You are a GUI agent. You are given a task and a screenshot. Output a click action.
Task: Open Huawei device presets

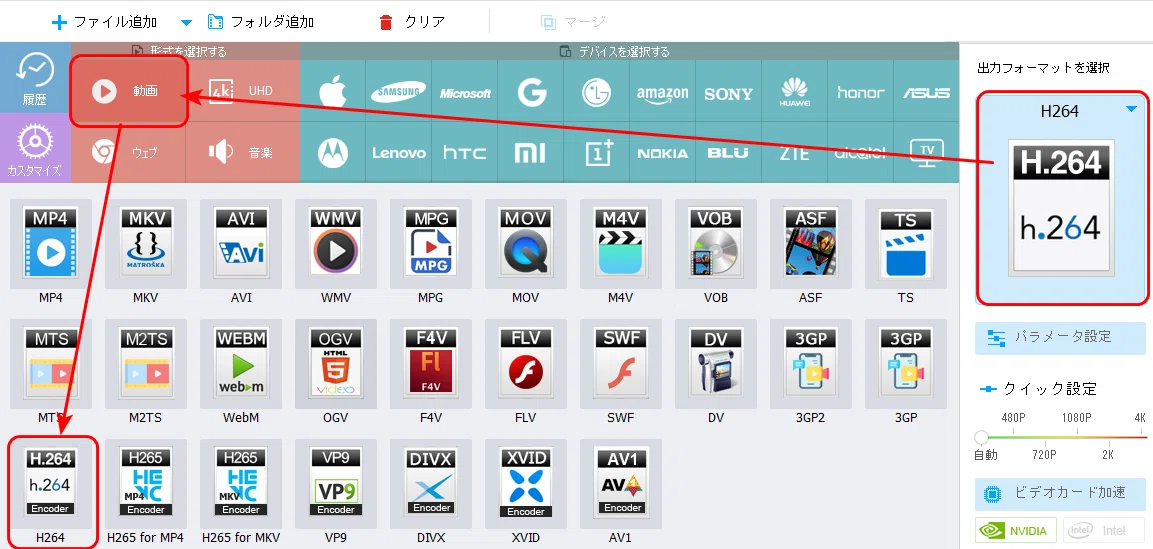795,92
